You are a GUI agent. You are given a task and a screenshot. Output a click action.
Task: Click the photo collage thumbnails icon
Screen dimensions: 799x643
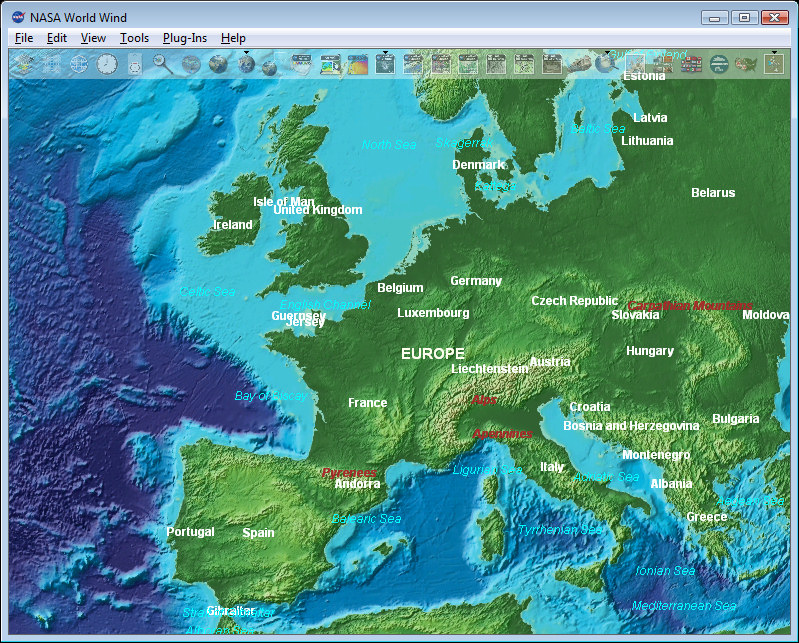coord(663,65)
